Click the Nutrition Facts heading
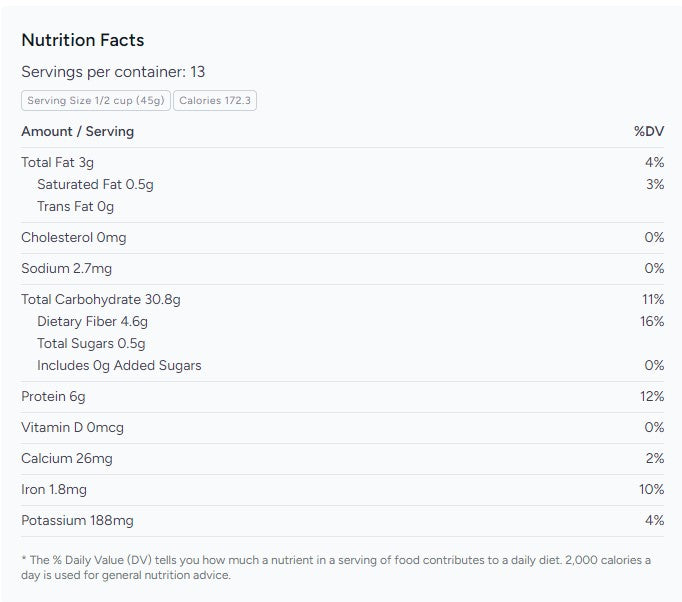Viewport: 682px width, 602px height. pos(83,40)
